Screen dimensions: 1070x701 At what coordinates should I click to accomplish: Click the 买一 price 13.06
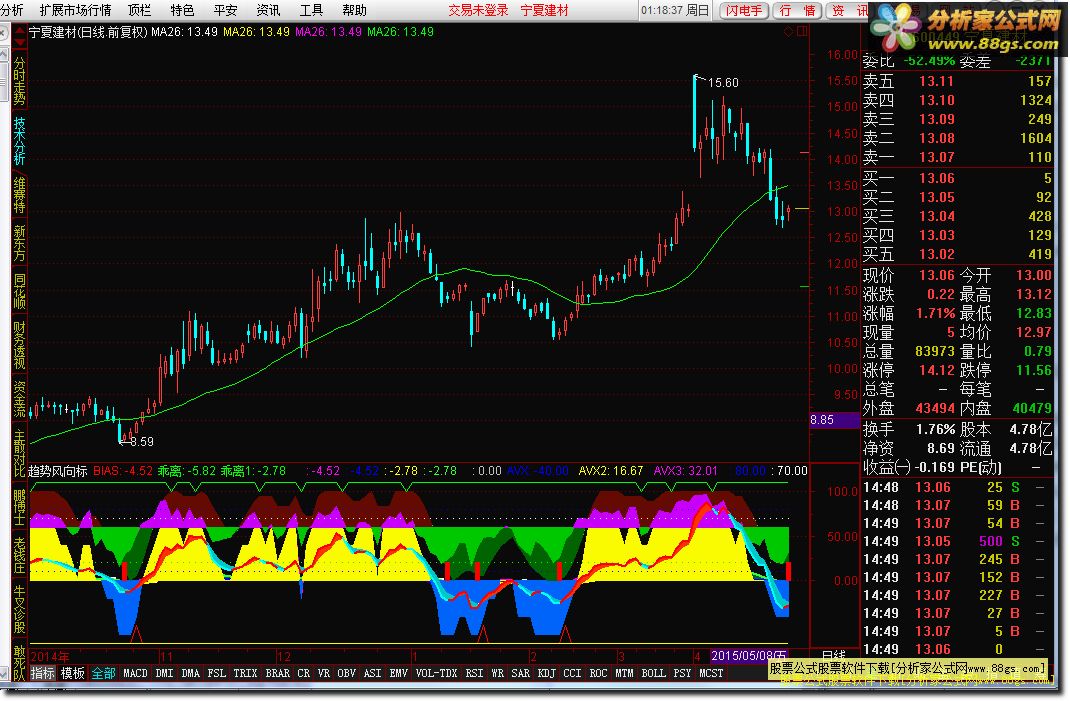point(936,178)
